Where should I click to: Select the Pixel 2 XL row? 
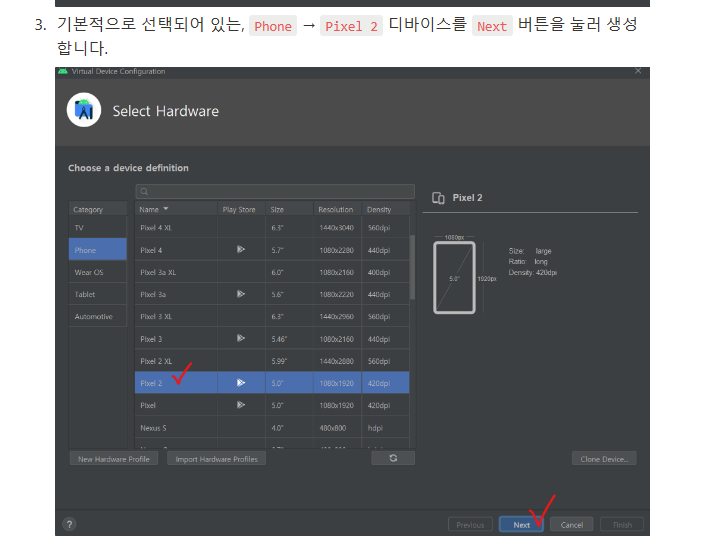tap(272, 361)
